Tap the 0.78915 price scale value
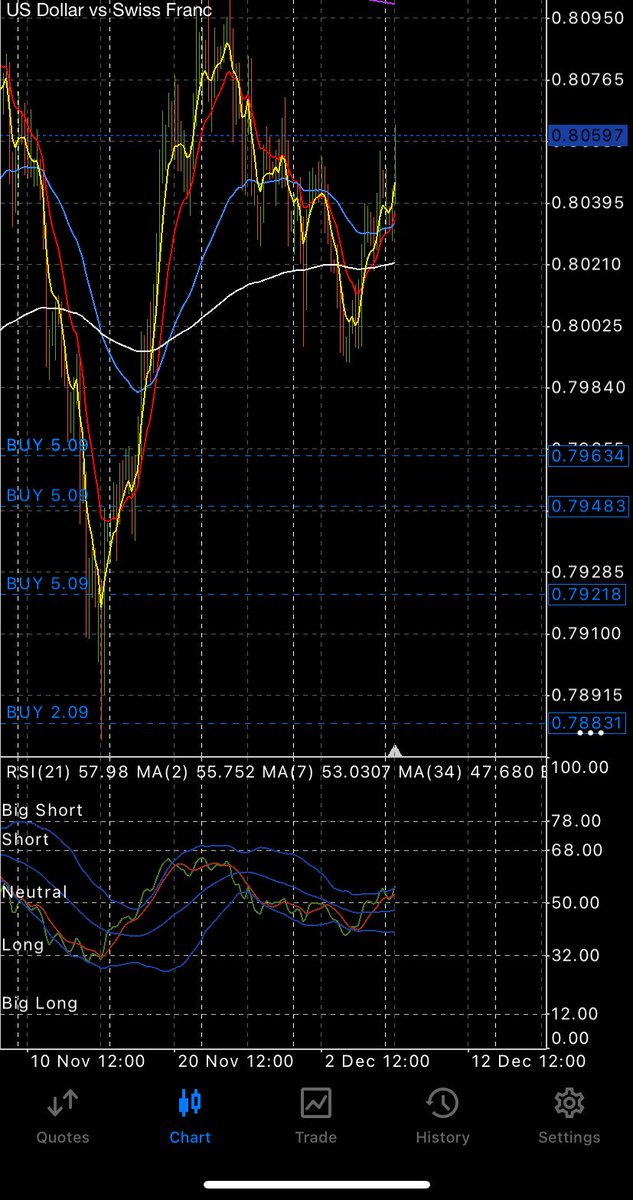633x1200 pixels. [x=588, y=695]
